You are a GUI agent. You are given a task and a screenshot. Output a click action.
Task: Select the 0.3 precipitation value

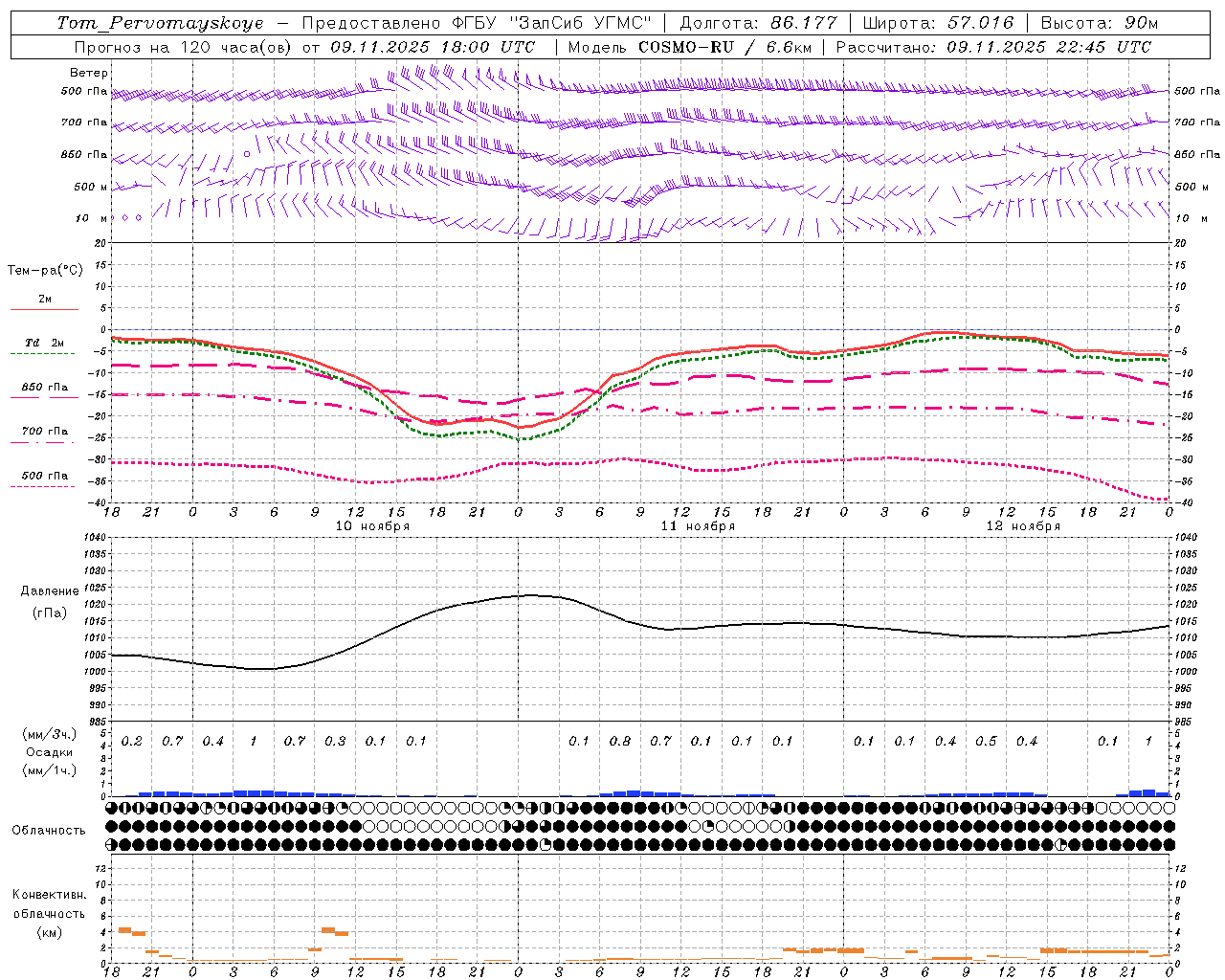point(335,742)
